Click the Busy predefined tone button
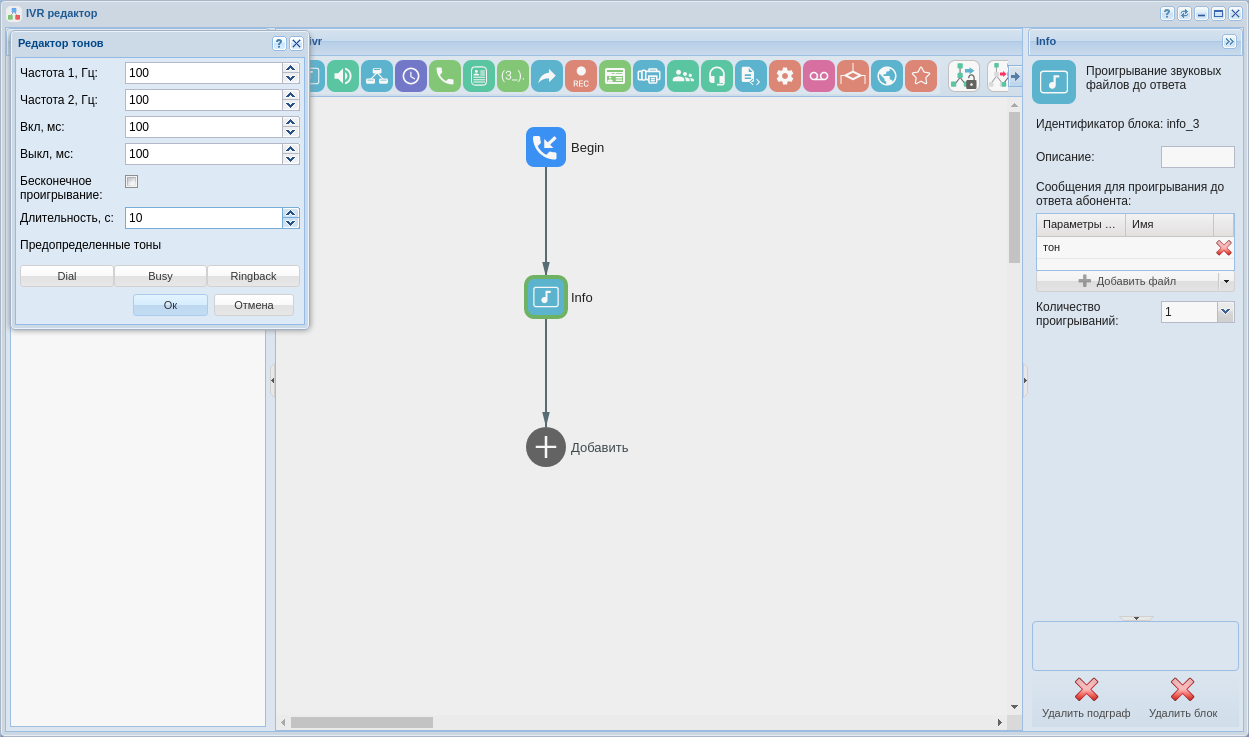 tap(160, 276)
